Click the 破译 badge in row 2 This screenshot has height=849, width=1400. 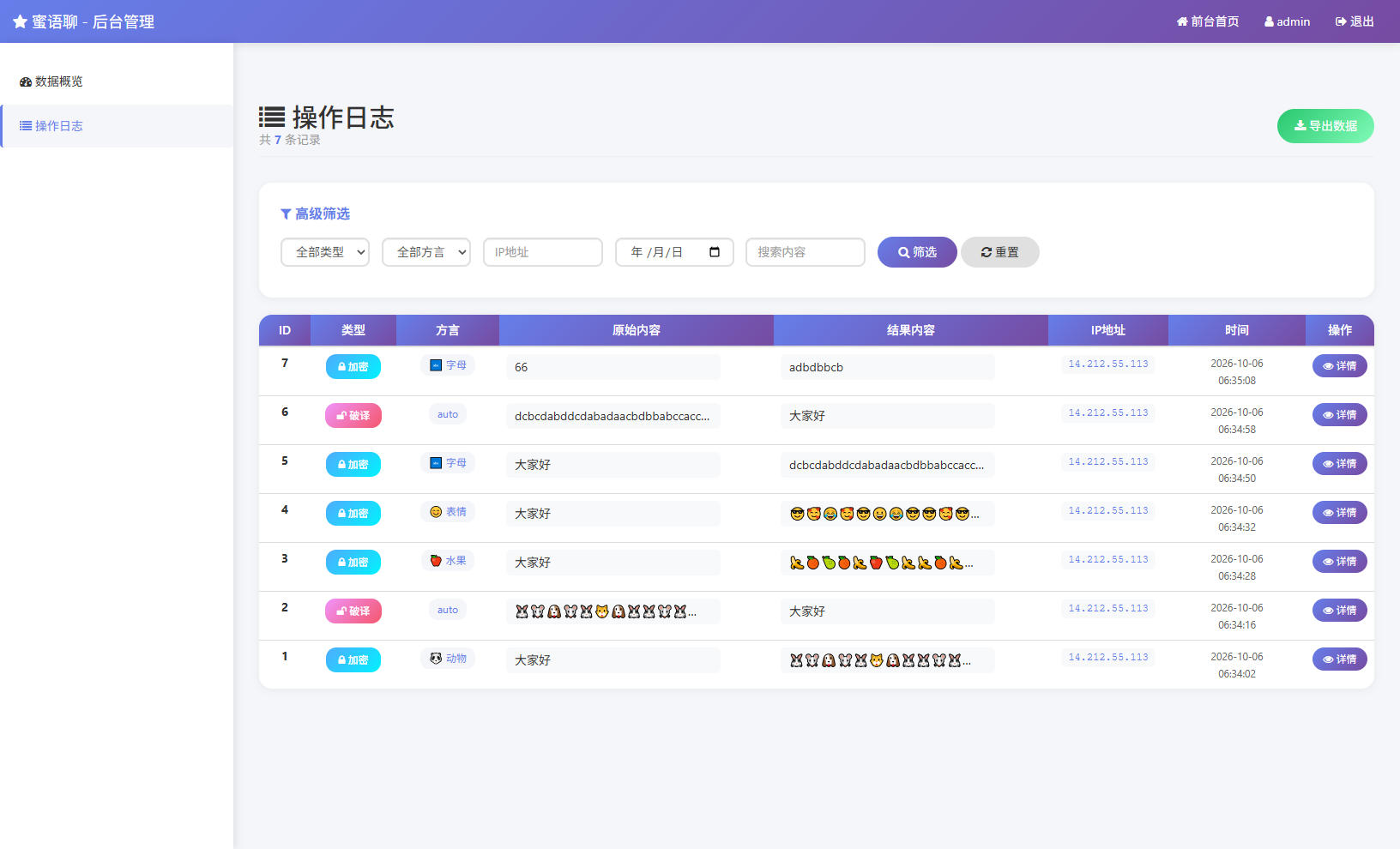353,611
